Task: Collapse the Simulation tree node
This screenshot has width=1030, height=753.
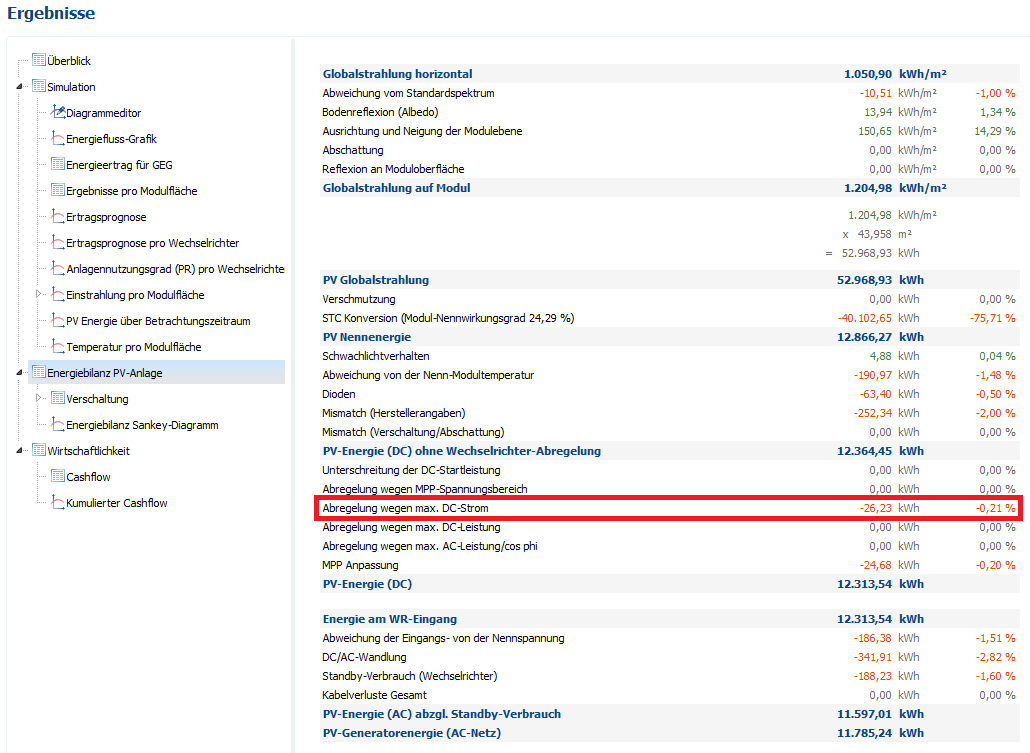Action: point(21,87)
